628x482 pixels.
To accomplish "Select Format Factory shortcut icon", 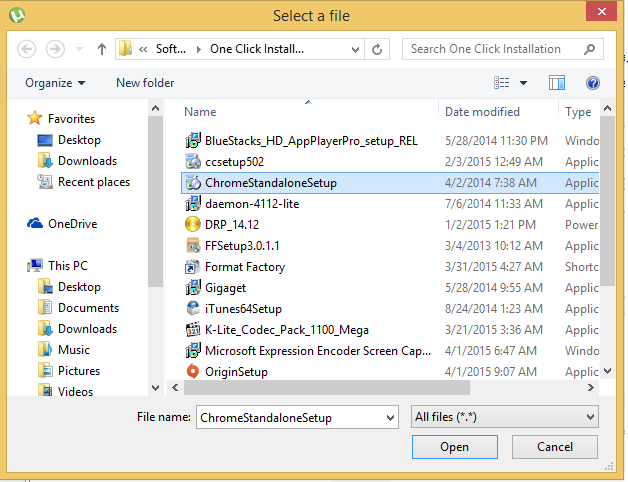I will pyautogui.click(x=193, y=267).
